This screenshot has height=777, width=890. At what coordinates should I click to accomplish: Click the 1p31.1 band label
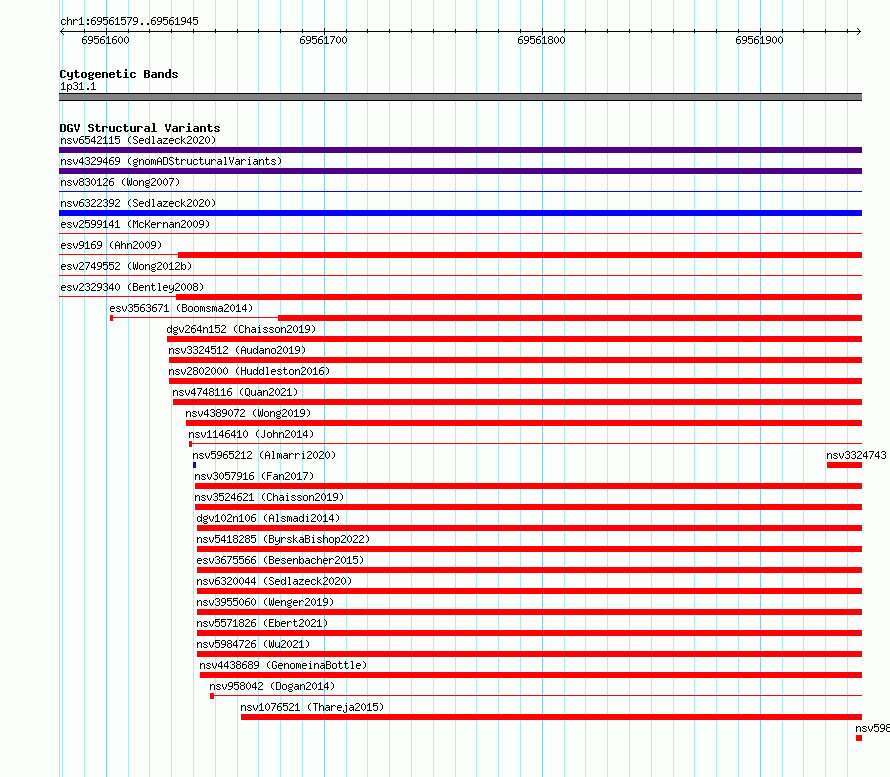tap(78, 86)
